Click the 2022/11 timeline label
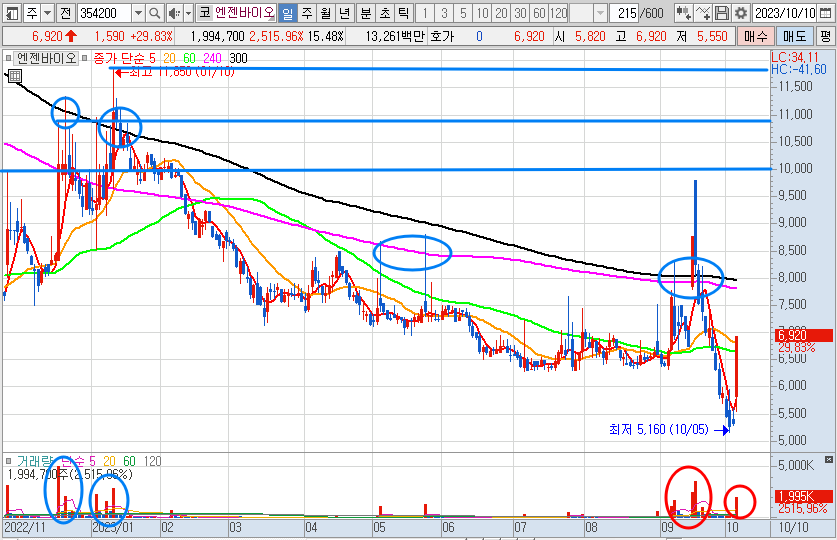 (25, 528)
